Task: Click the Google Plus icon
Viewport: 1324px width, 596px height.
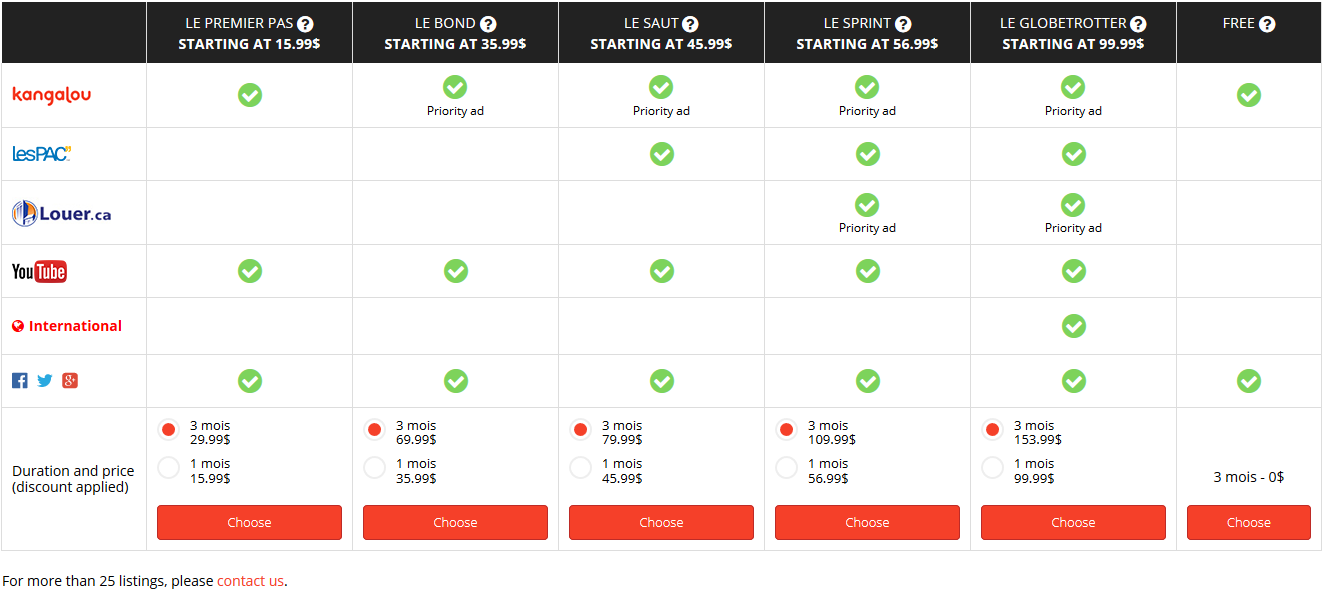Action: point(70,381)
